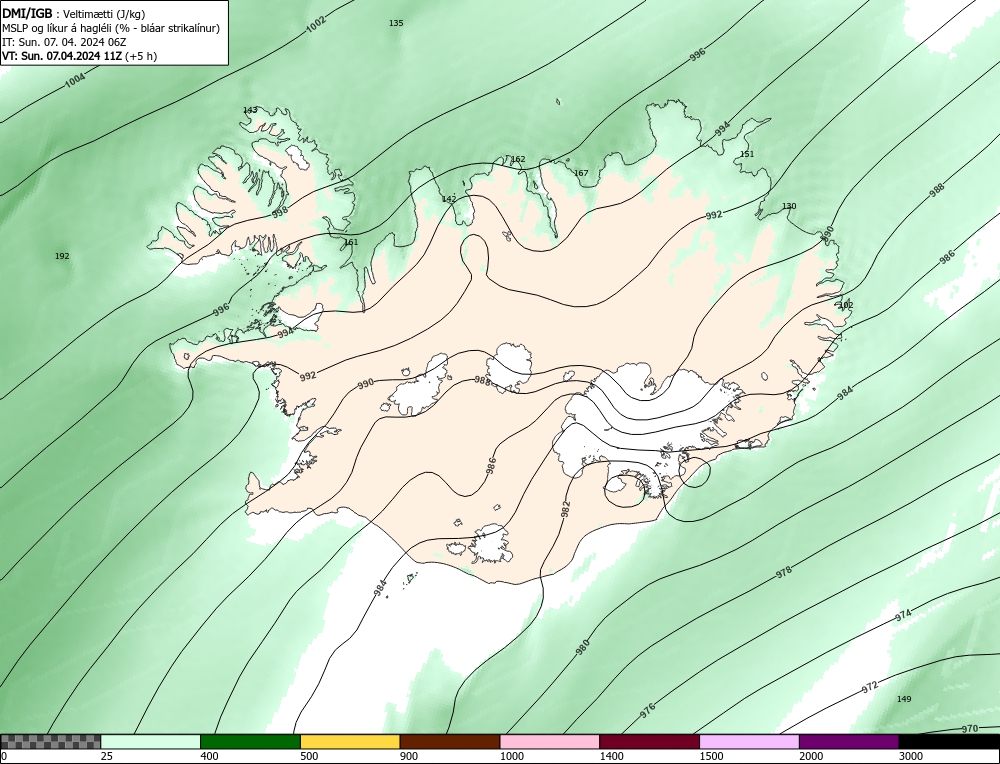Click the 974 isobar label
This screenshot has width=1000, height=764.
coord(903,615)
